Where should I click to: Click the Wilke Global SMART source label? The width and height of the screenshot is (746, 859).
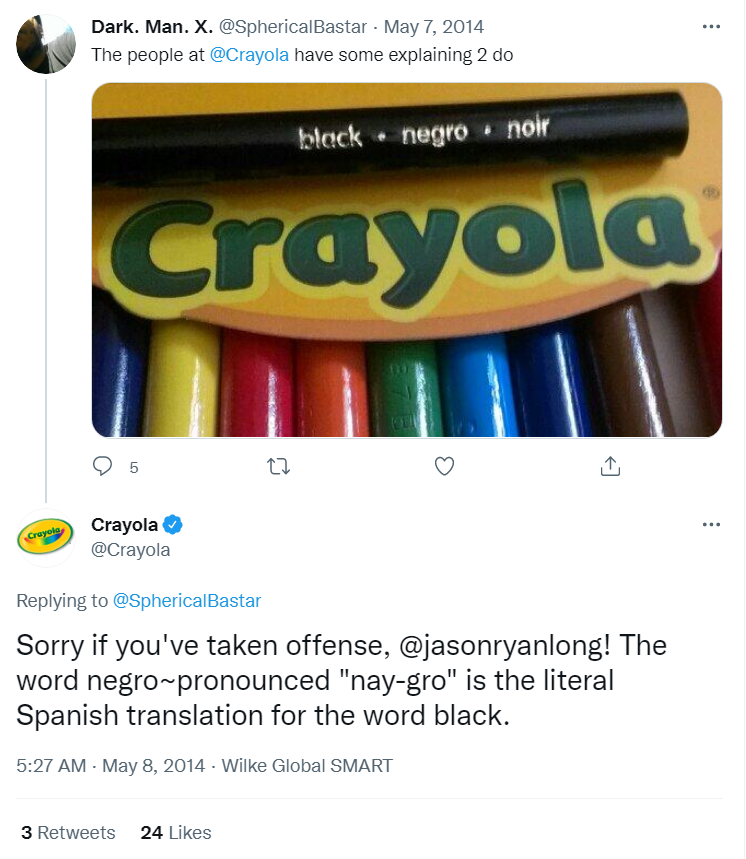point(307,766)
